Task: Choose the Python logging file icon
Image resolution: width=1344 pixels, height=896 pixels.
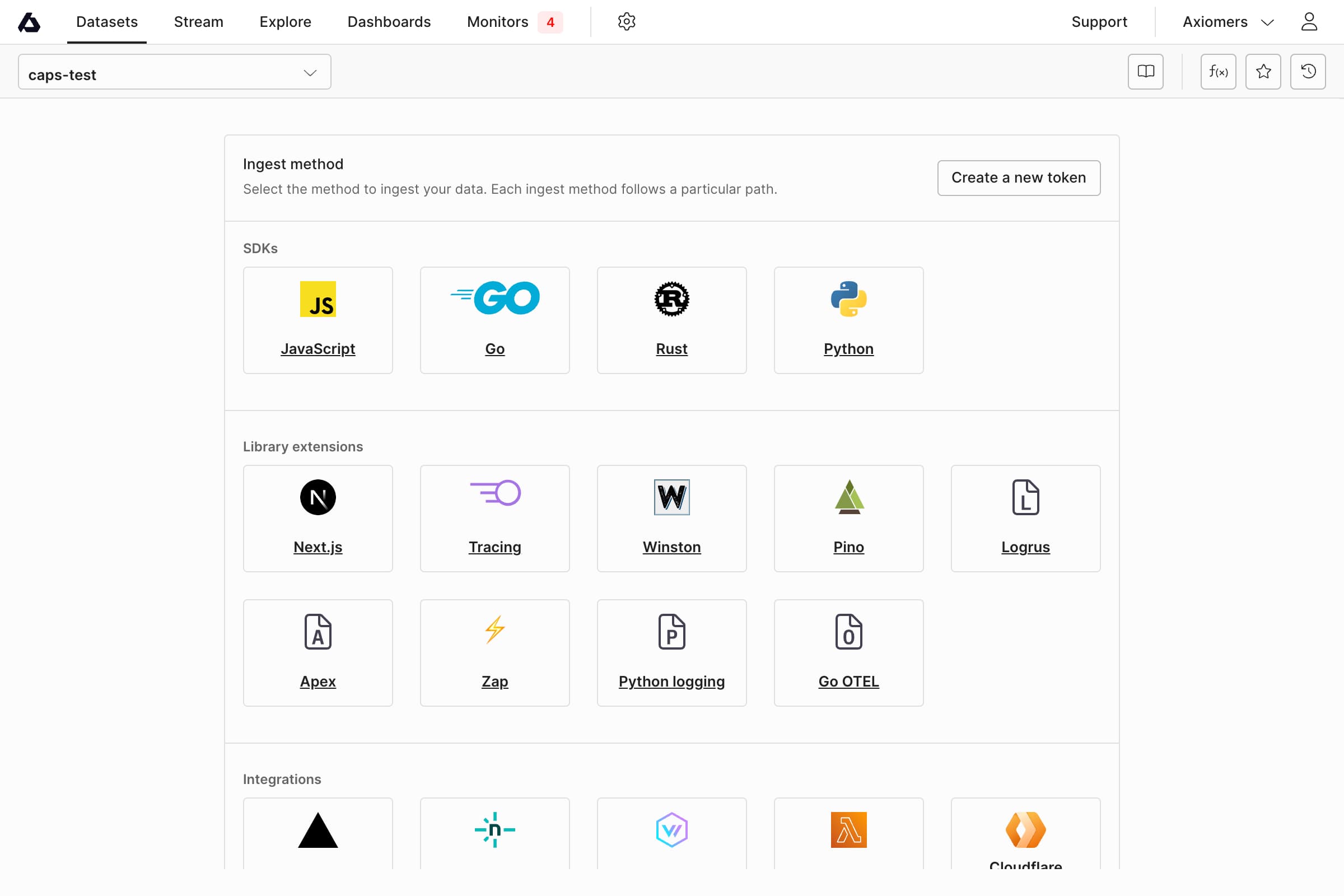Action: [x=671, y=632]
